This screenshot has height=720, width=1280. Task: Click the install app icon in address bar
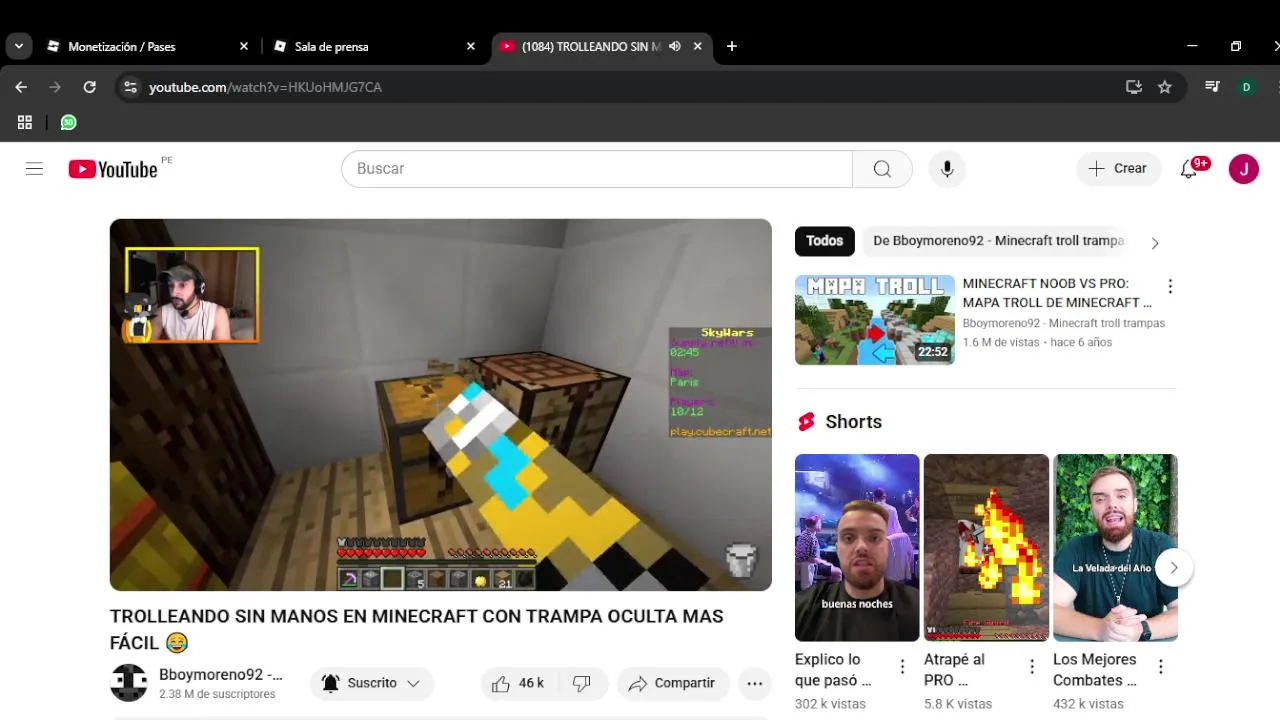(x=1134, y=87)
